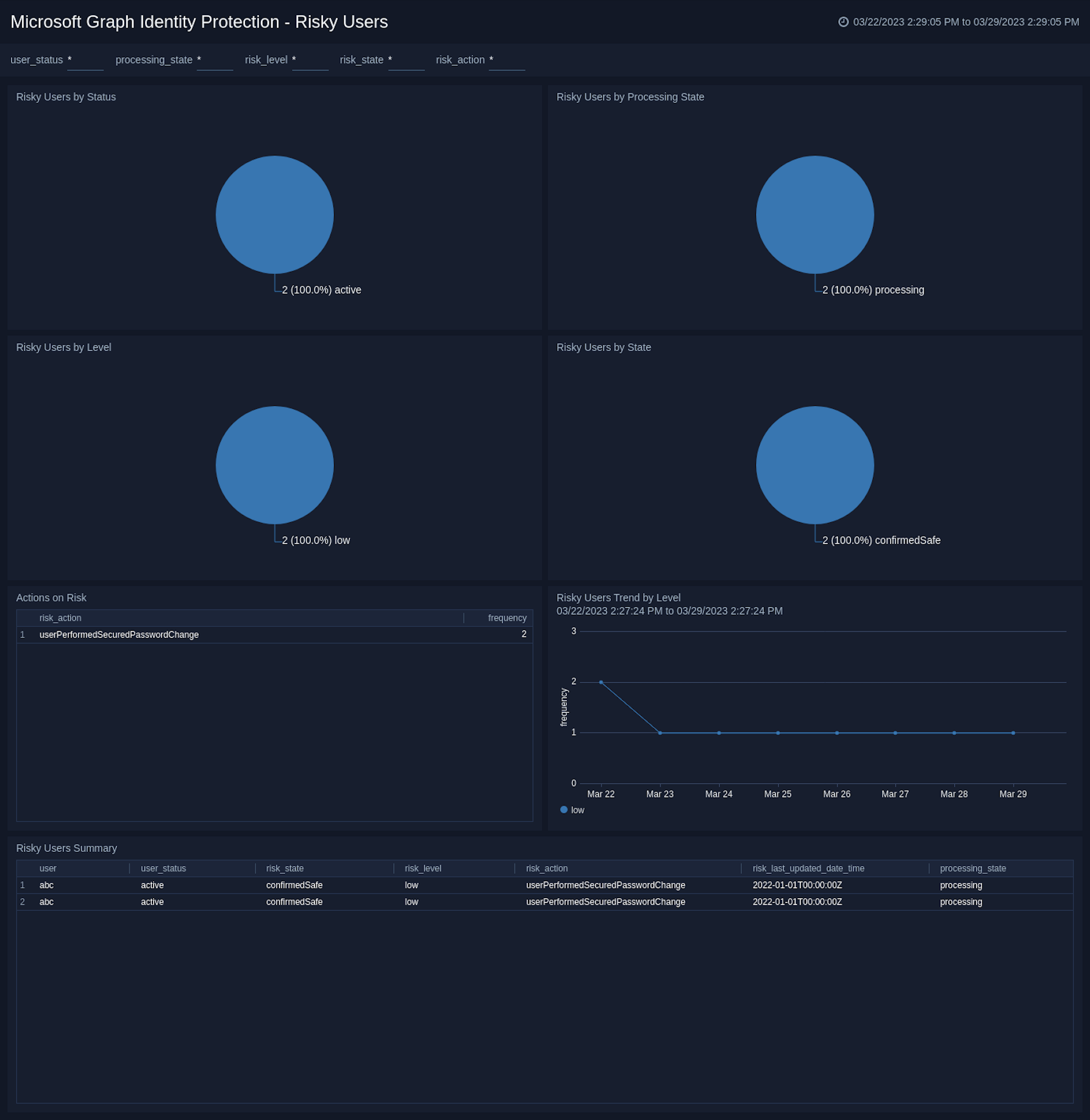Click the '2 (100.0%) confirmedSafe' pie label
The image size is (1090, 1120).
click(x=882, y=541)
